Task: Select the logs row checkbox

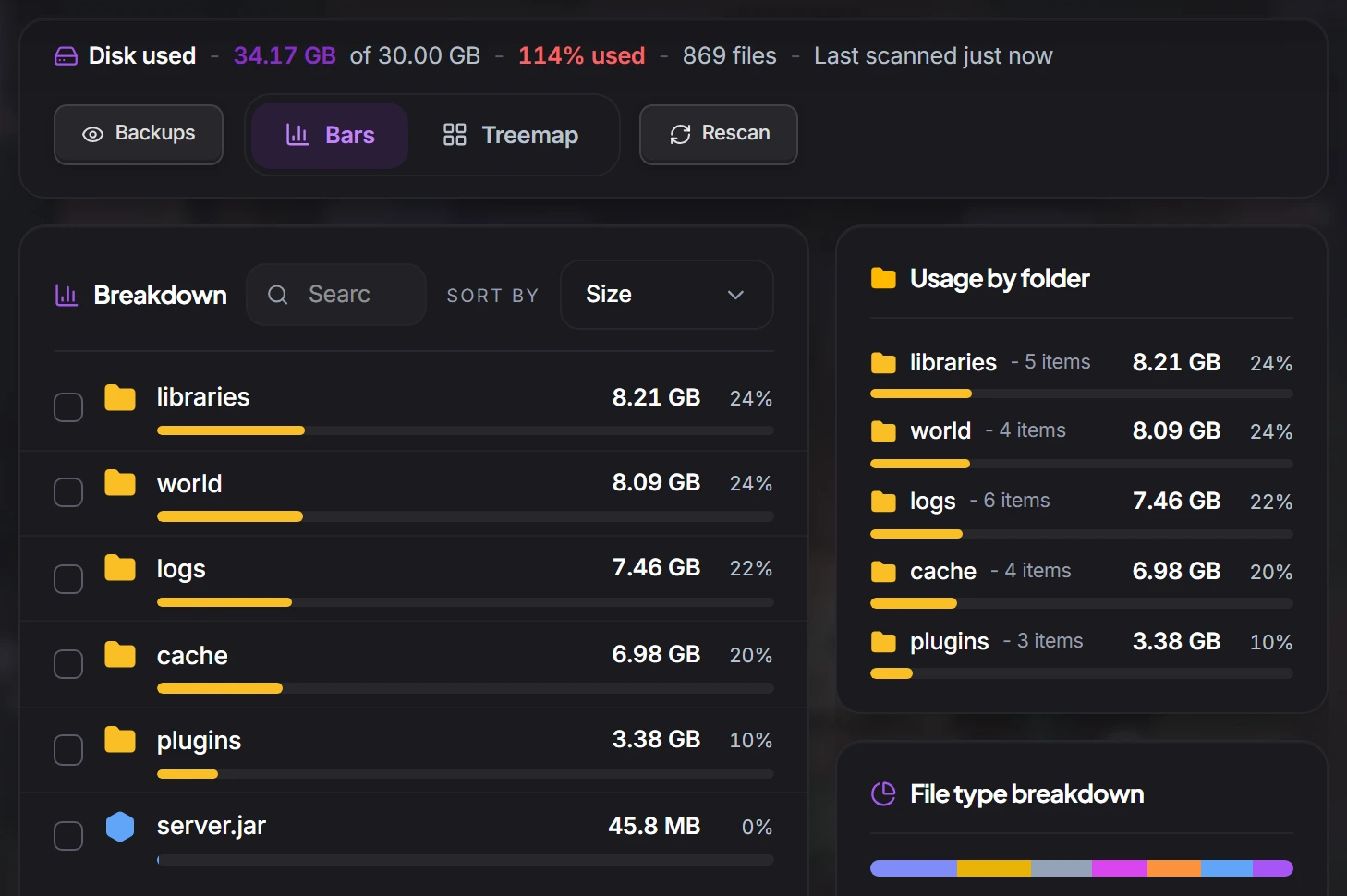Action: (x=68, y=579)
